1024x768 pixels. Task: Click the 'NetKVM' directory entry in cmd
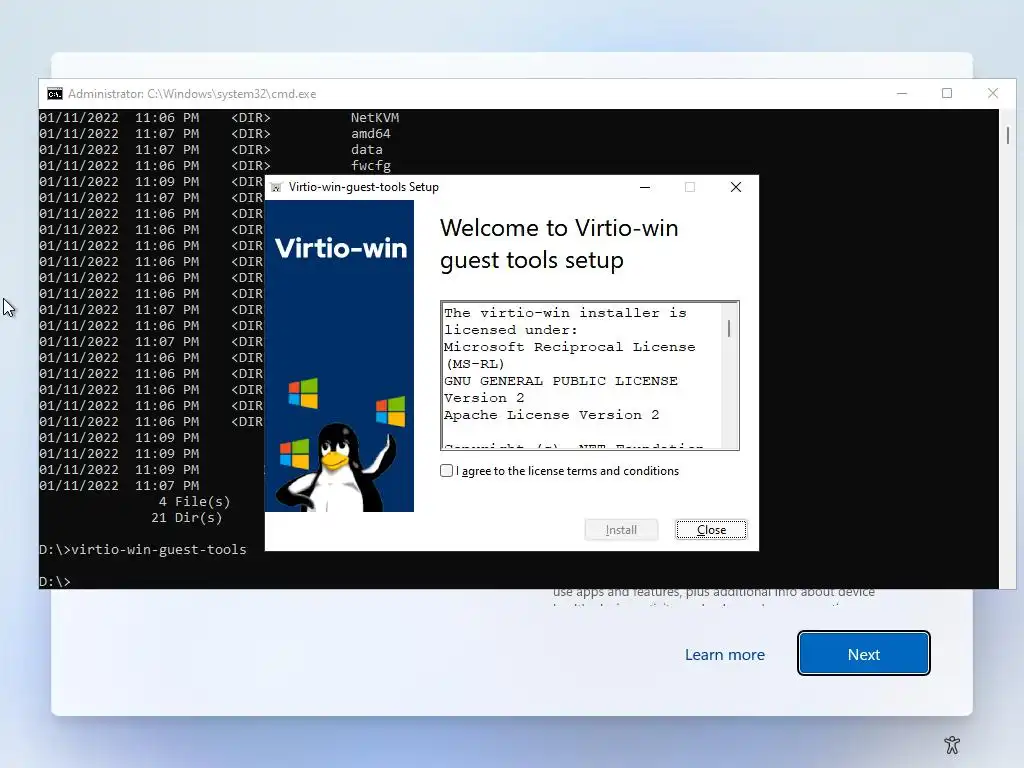click(375, 118)
